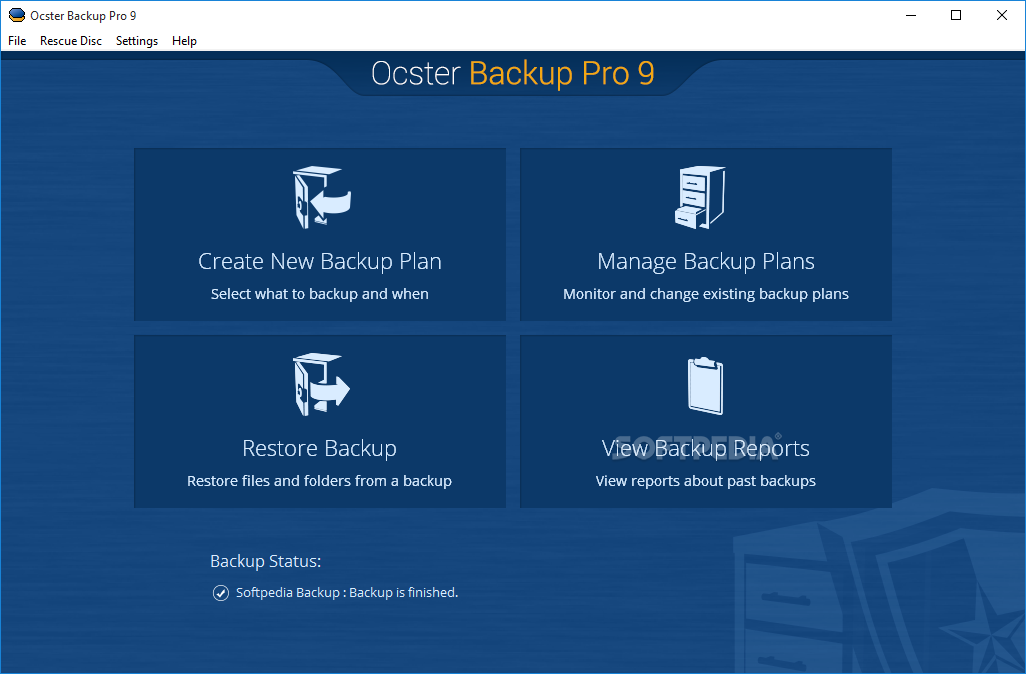This screenshot has height=674, width=1026.
Task: Click the backup finished checkmark status icon
Action: [221, 593]
